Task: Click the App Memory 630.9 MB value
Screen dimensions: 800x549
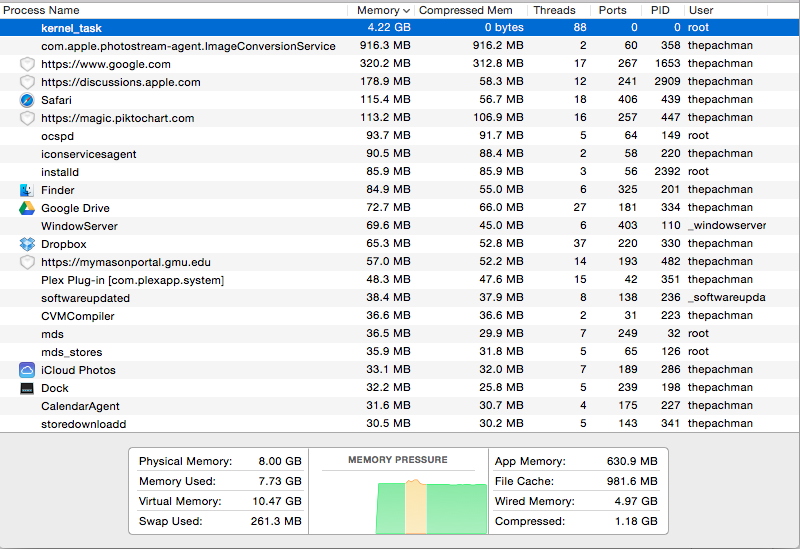Action: [x=632, y=461]
